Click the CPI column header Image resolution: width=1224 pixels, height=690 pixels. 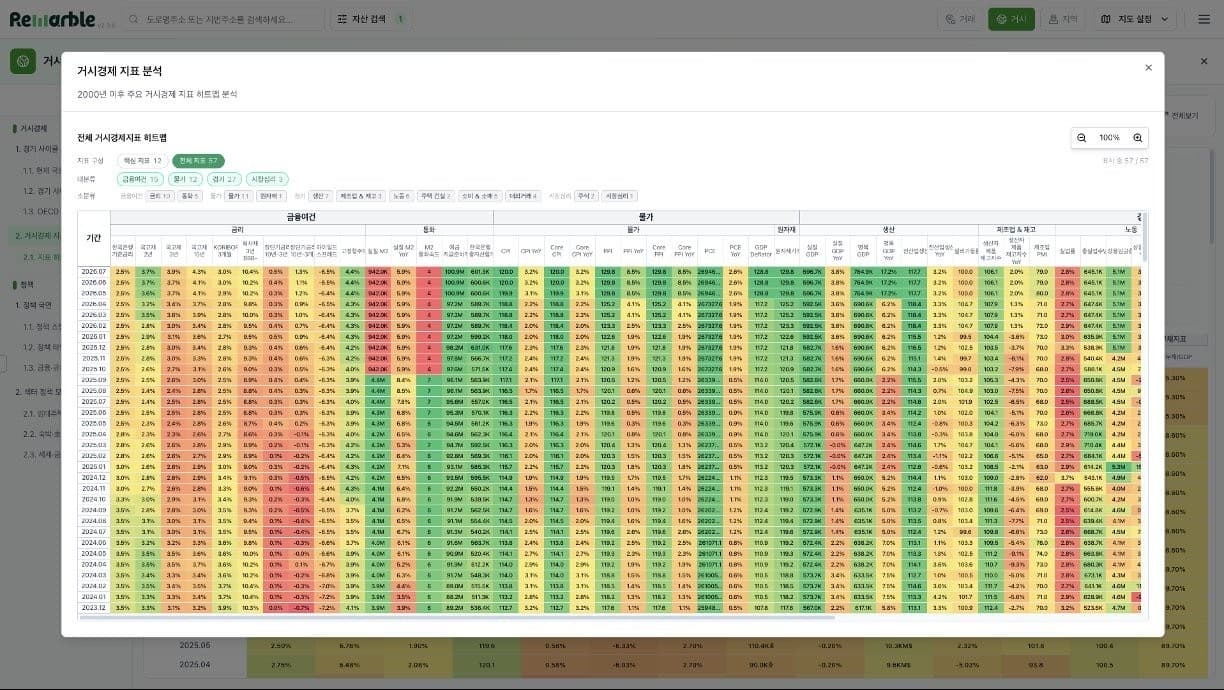[506, 250]
